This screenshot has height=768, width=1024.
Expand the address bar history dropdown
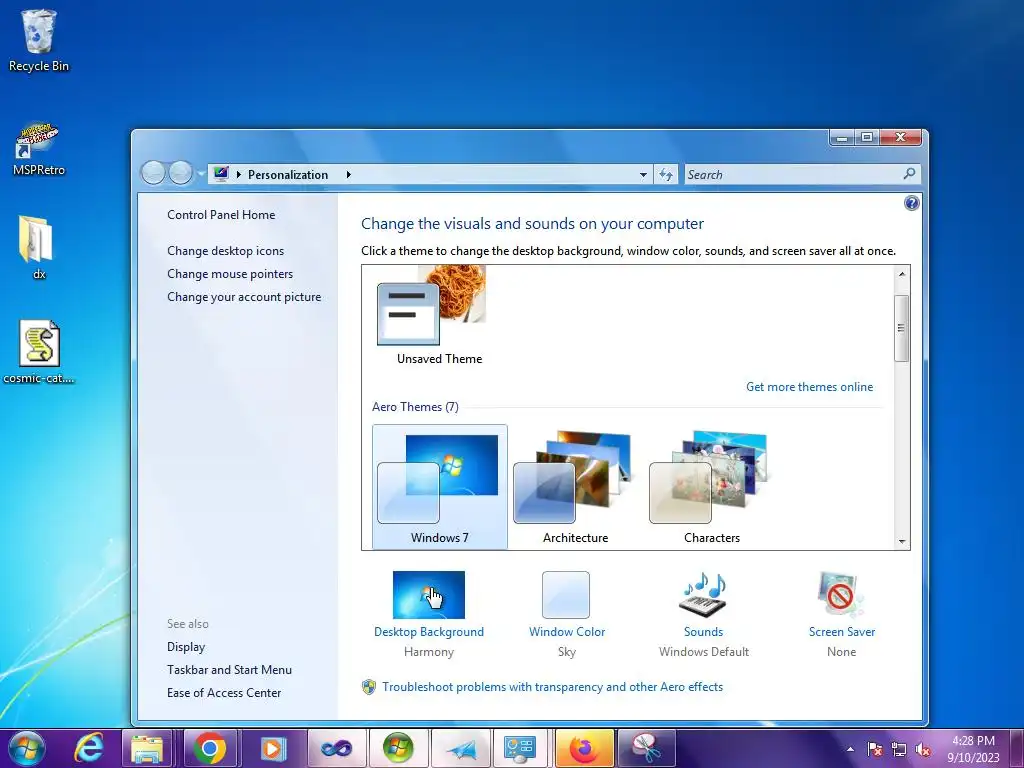point(643,174)
